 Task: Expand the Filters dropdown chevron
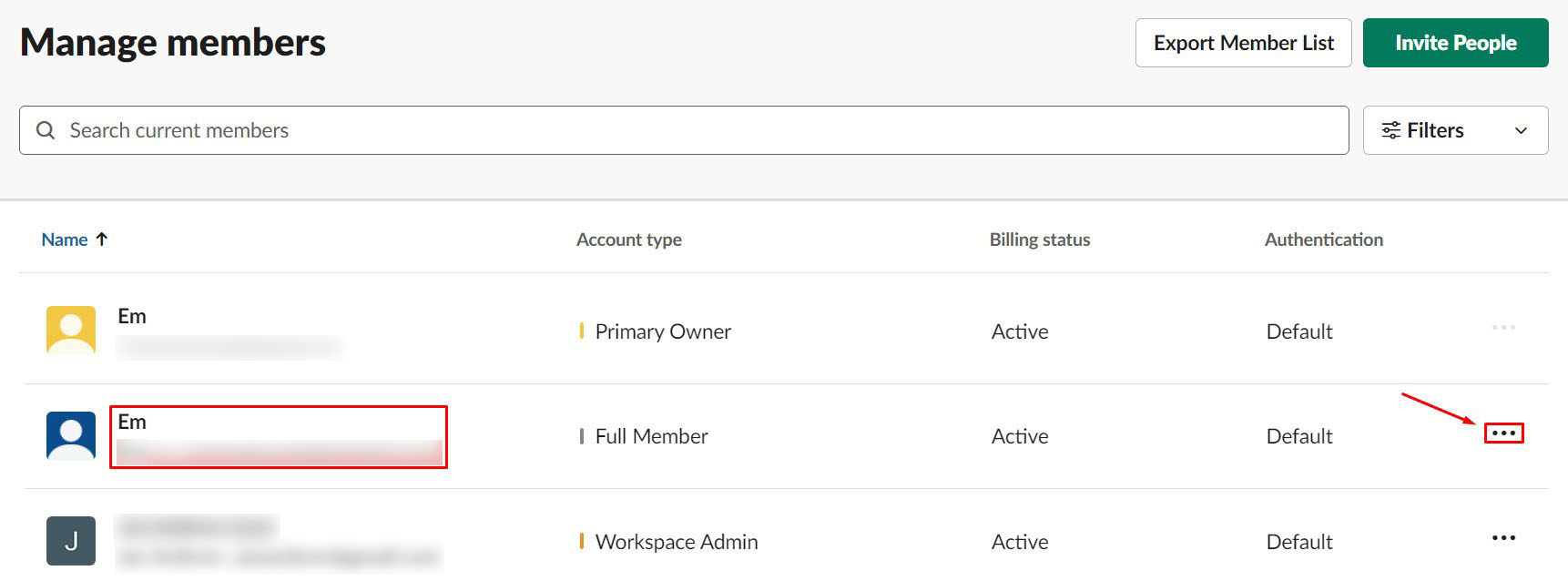[x=1521, y=130]
